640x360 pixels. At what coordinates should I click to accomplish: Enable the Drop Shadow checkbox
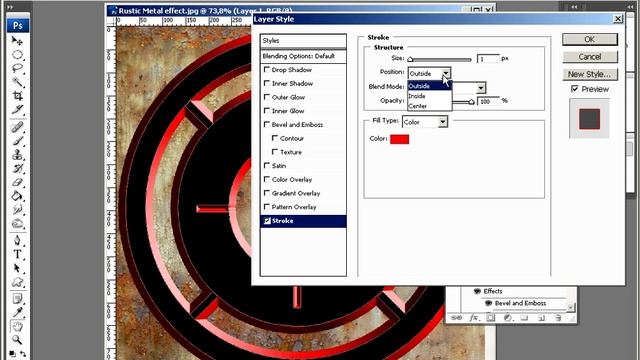point(267,69)
